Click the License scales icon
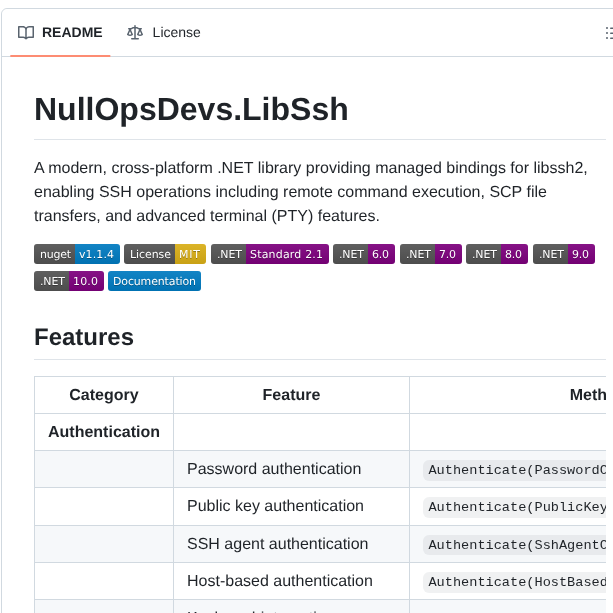This screenshot has width=613, height=613. point(135,32)
